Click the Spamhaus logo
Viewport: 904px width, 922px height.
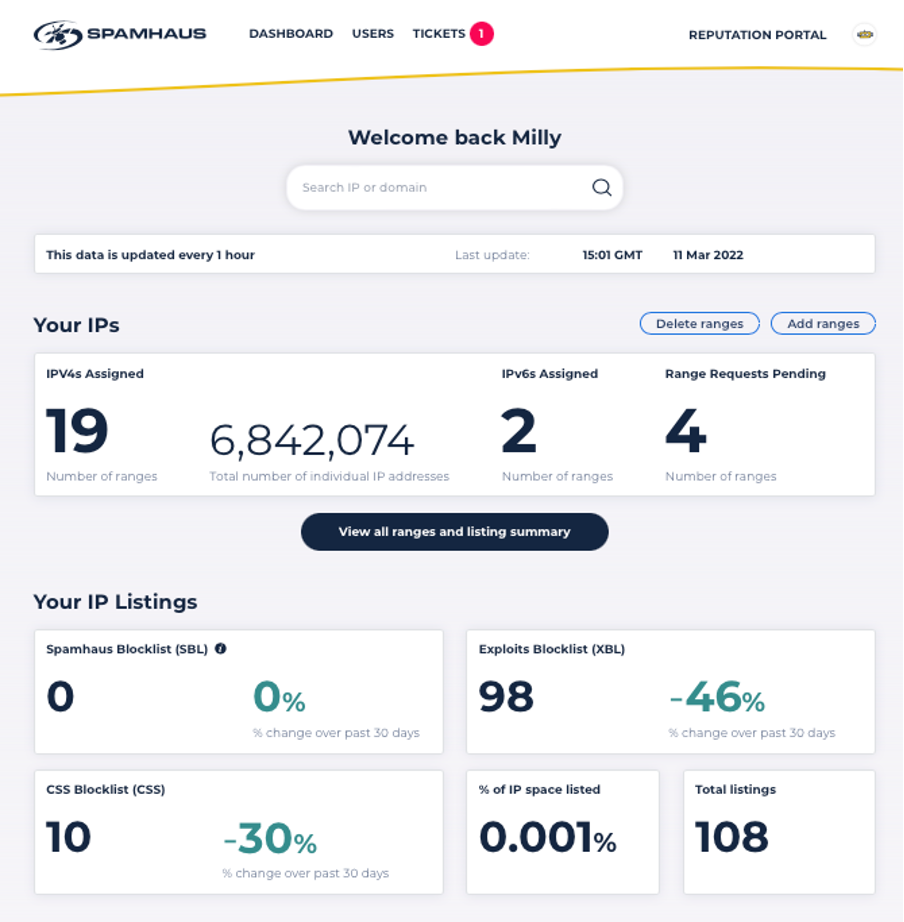(x=120, y=34)
